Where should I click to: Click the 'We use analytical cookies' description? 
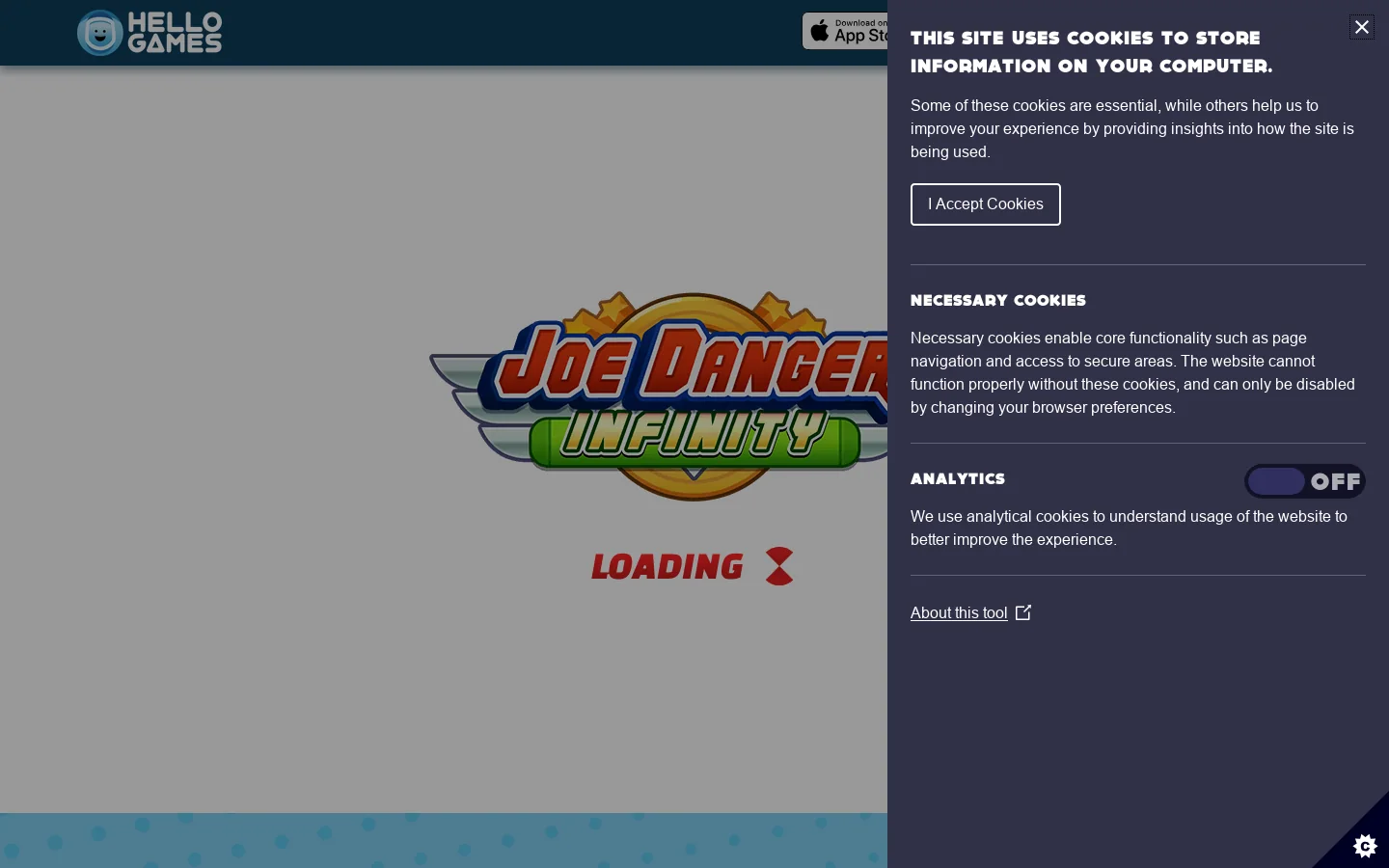[1129, 528]
